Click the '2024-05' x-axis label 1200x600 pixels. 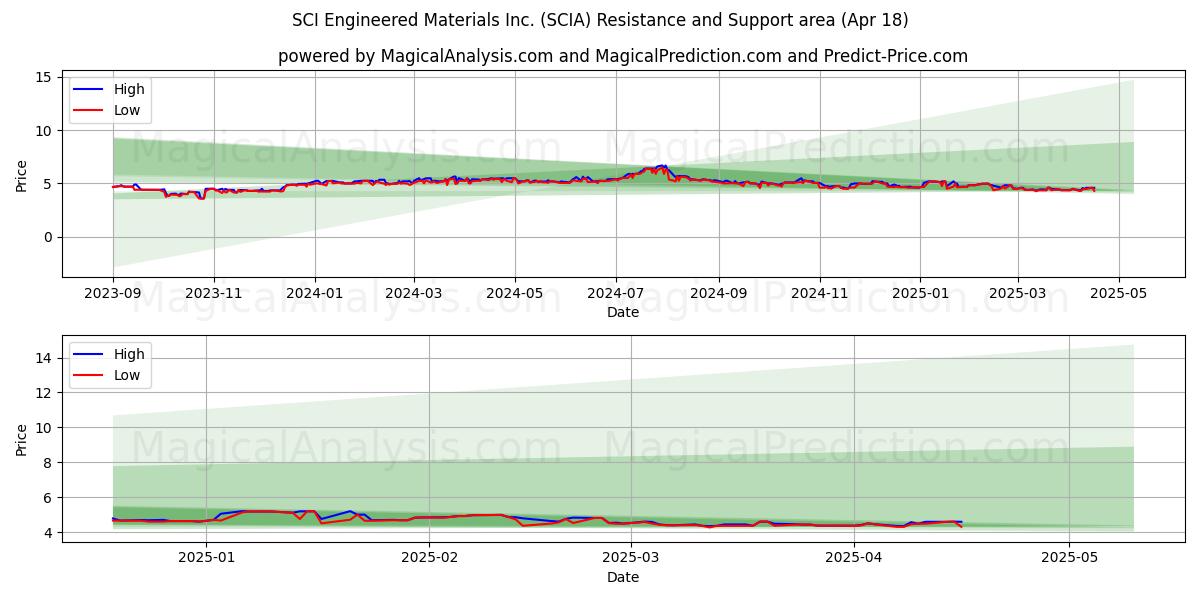pos(515,294)
